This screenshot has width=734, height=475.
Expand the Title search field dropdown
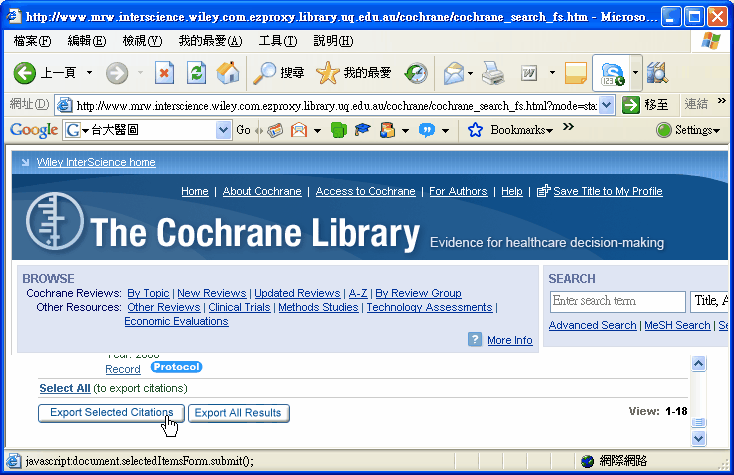(710, 300)
